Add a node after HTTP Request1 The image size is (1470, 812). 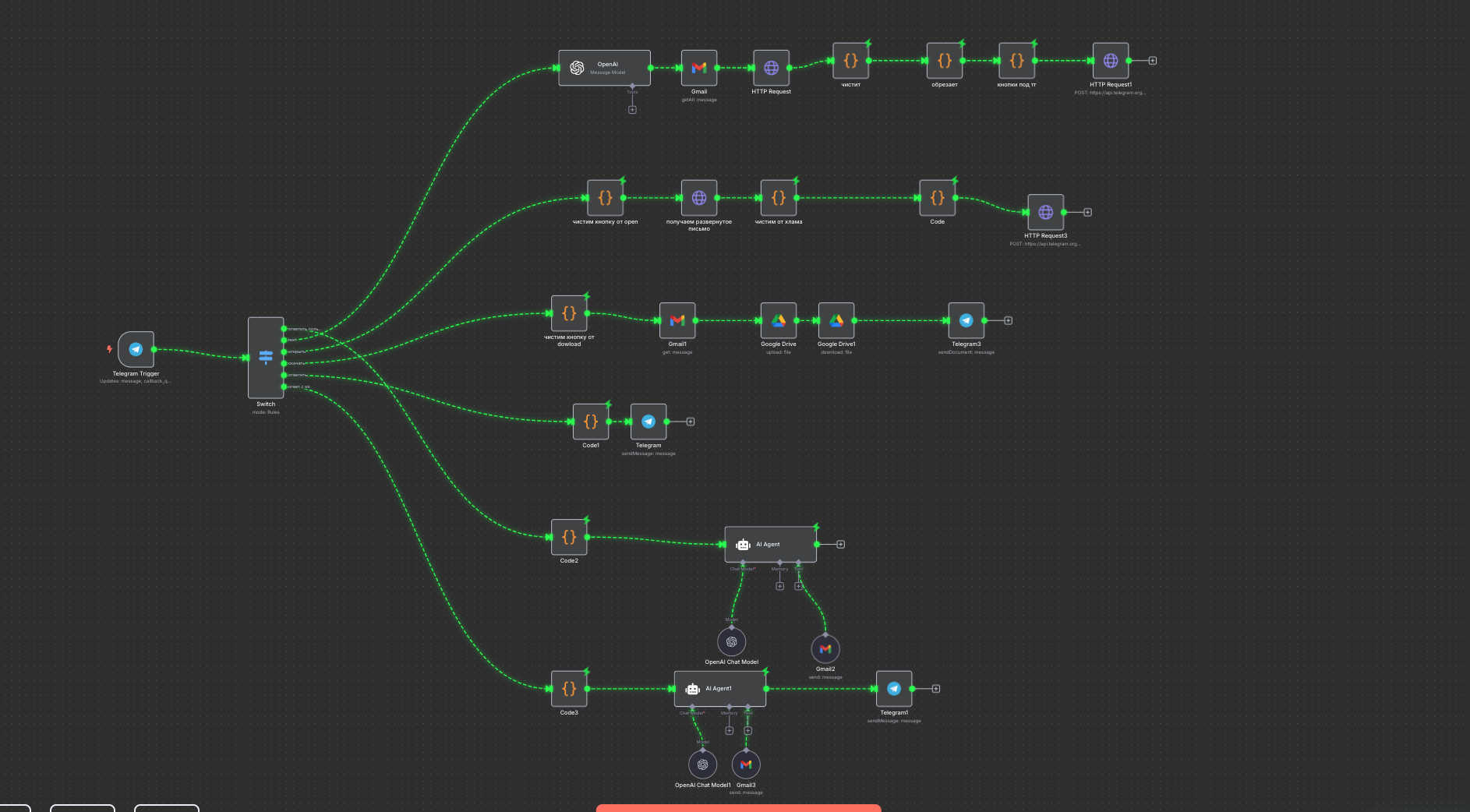(1153, 60)
